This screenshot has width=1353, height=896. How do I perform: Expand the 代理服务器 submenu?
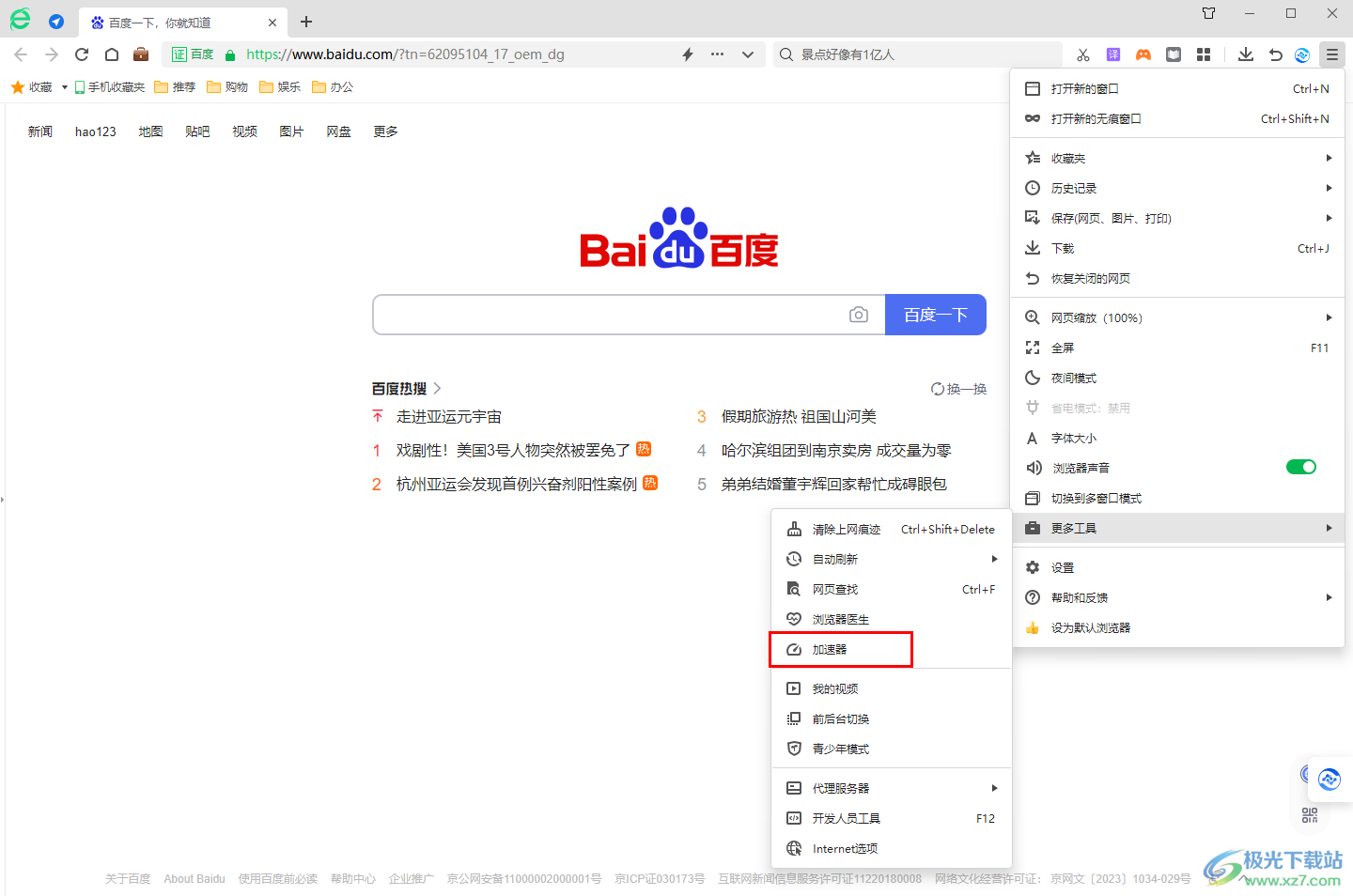891,788
